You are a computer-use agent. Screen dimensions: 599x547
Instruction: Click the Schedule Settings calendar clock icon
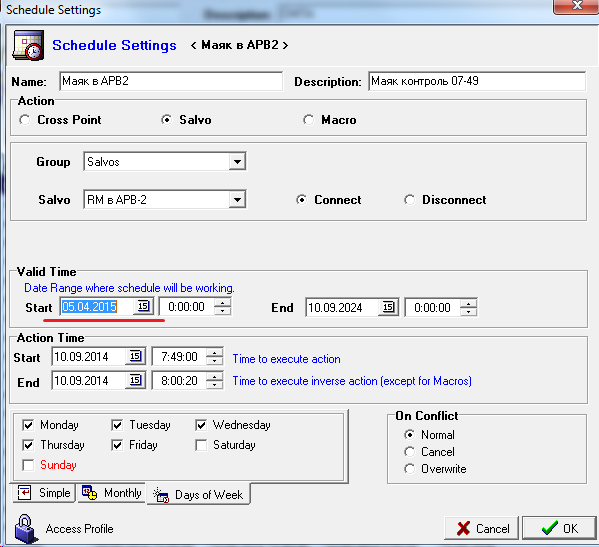pos(28,45)
